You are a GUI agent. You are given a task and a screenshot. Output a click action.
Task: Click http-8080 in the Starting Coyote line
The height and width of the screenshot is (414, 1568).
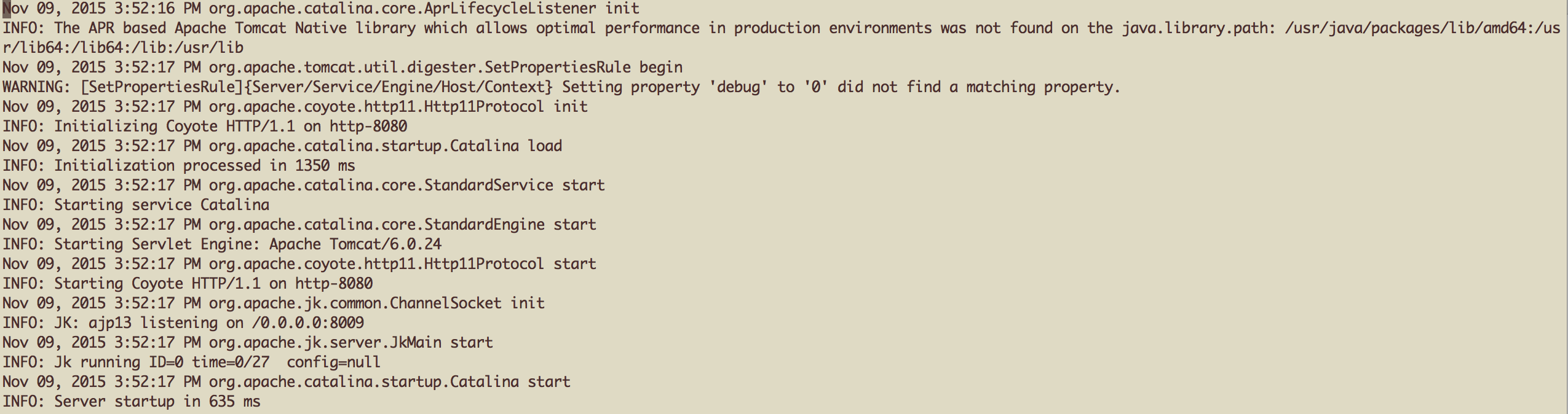click(333, 284)
